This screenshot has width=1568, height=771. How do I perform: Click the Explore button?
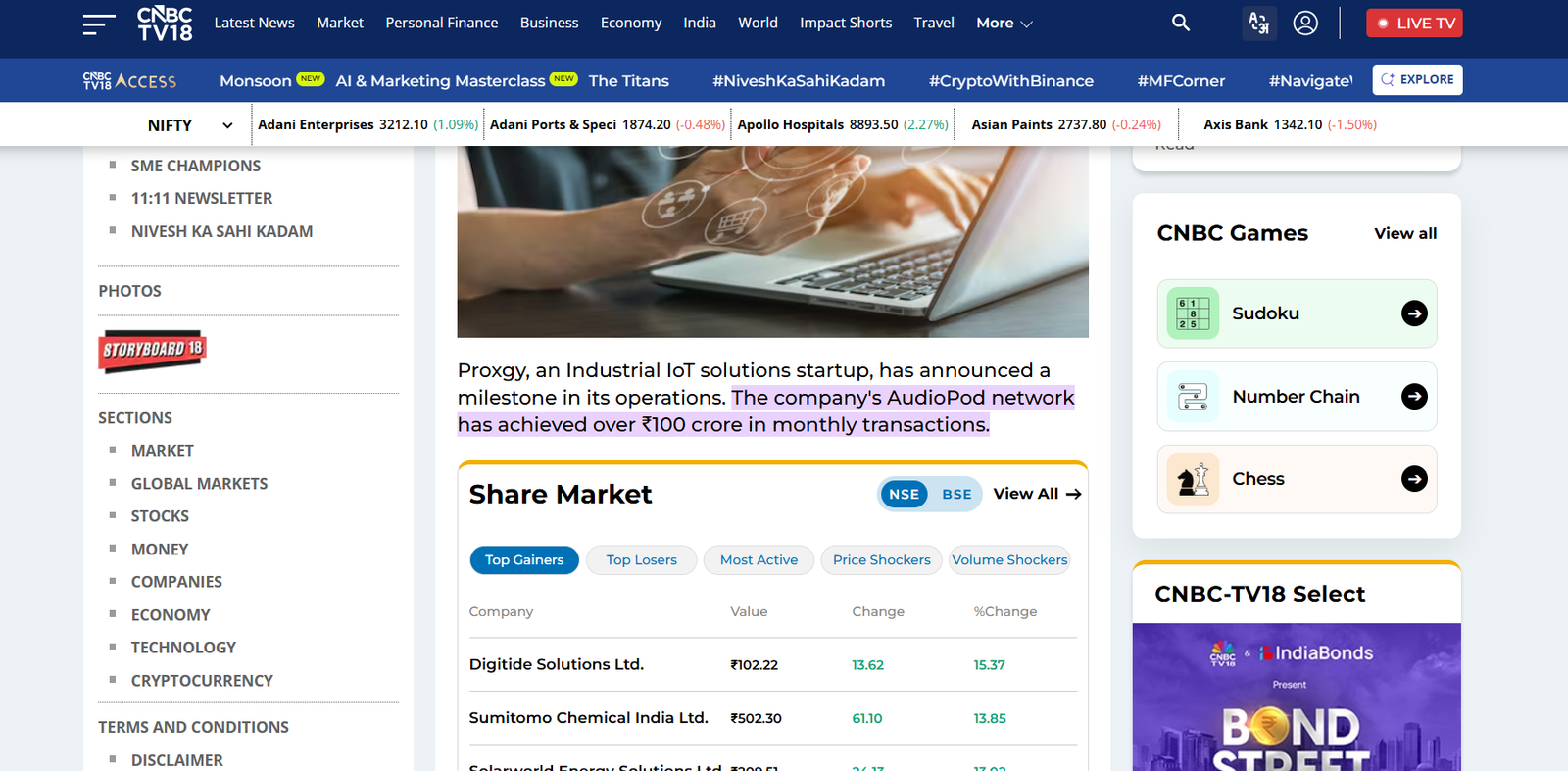1417,80
